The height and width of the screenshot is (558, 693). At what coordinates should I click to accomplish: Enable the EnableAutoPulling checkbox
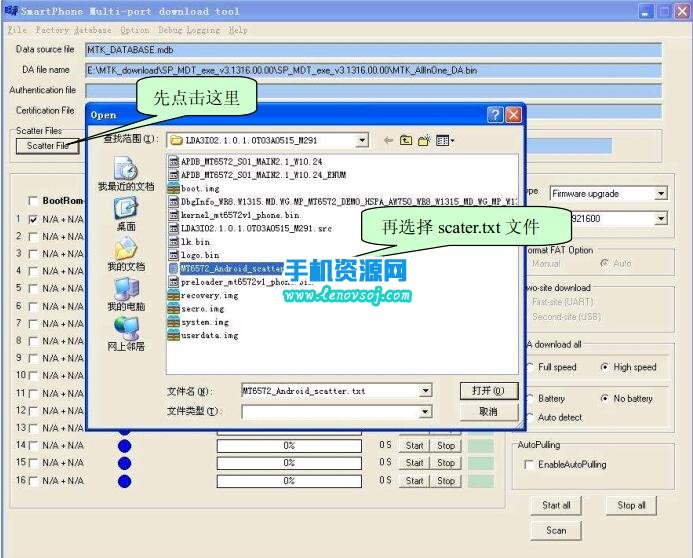click(528, 465)
